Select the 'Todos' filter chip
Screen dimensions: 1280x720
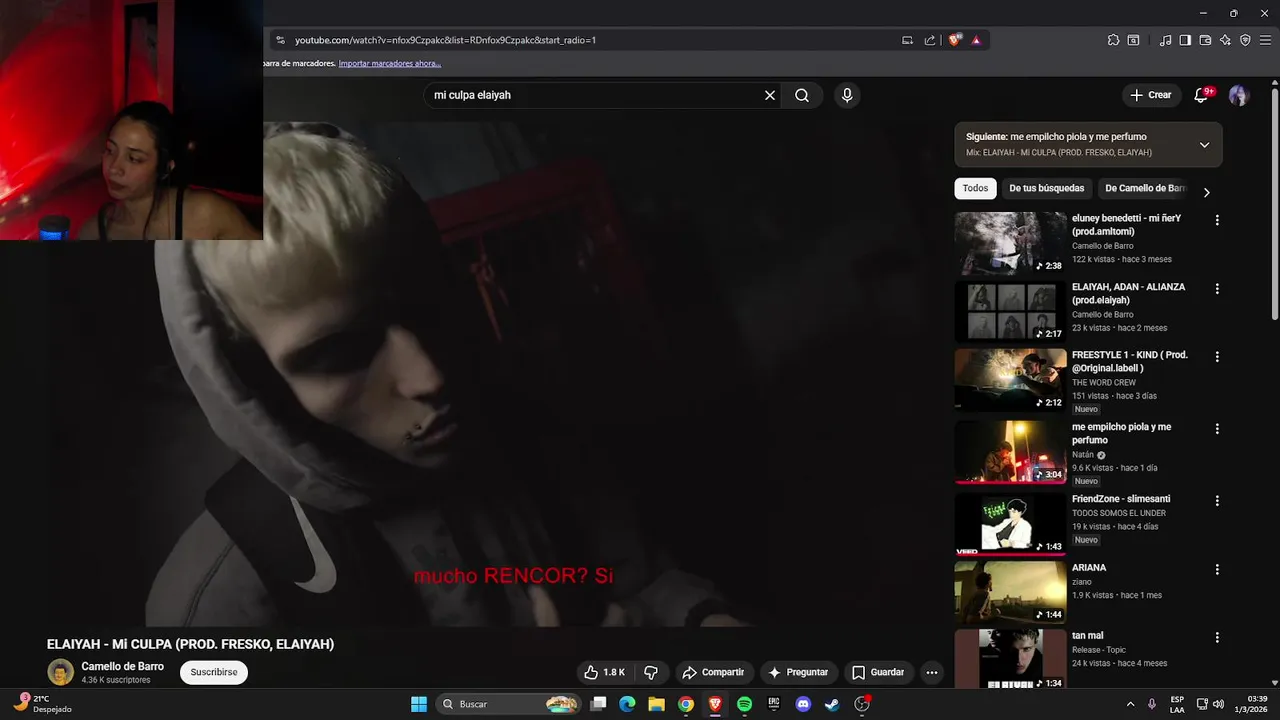click(975, 188)
